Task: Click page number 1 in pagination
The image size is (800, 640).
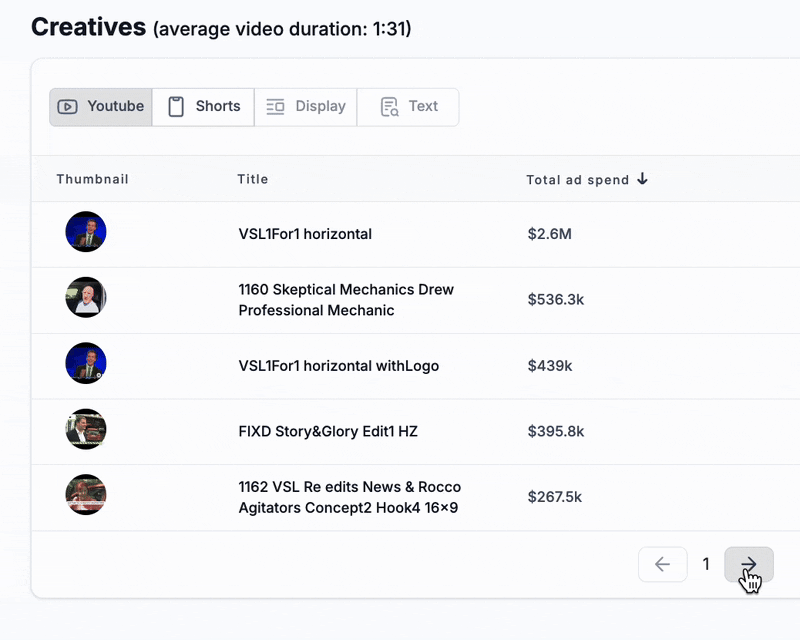Action: coord(706,564)
